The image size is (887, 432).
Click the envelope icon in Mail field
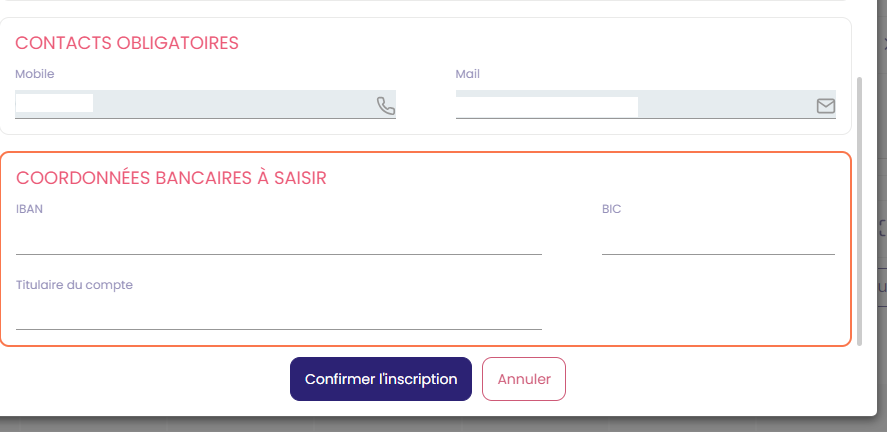pos(825,106)
